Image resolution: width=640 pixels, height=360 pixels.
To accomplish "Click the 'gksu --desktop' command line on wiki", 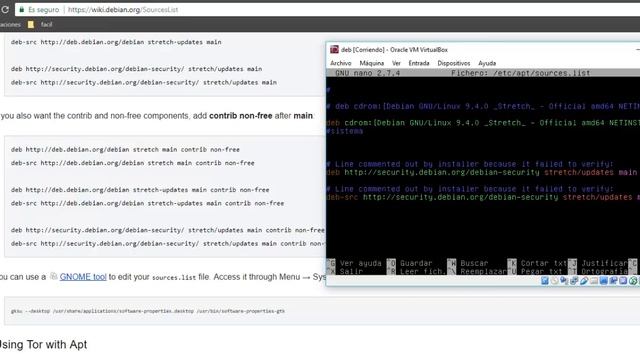I will pyautogui.click(x=148, y=311).
